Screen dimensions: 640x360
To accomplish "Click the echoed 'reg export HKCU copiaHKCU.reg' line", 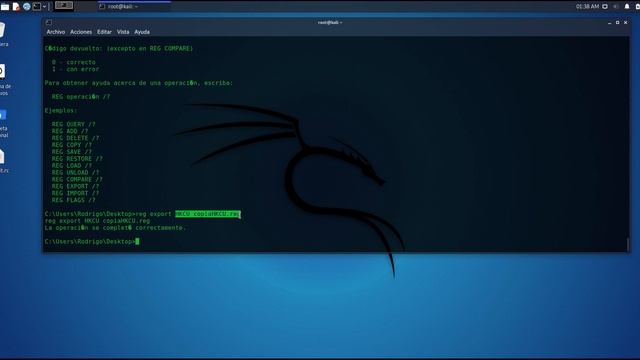I will [x=97, y=221].
